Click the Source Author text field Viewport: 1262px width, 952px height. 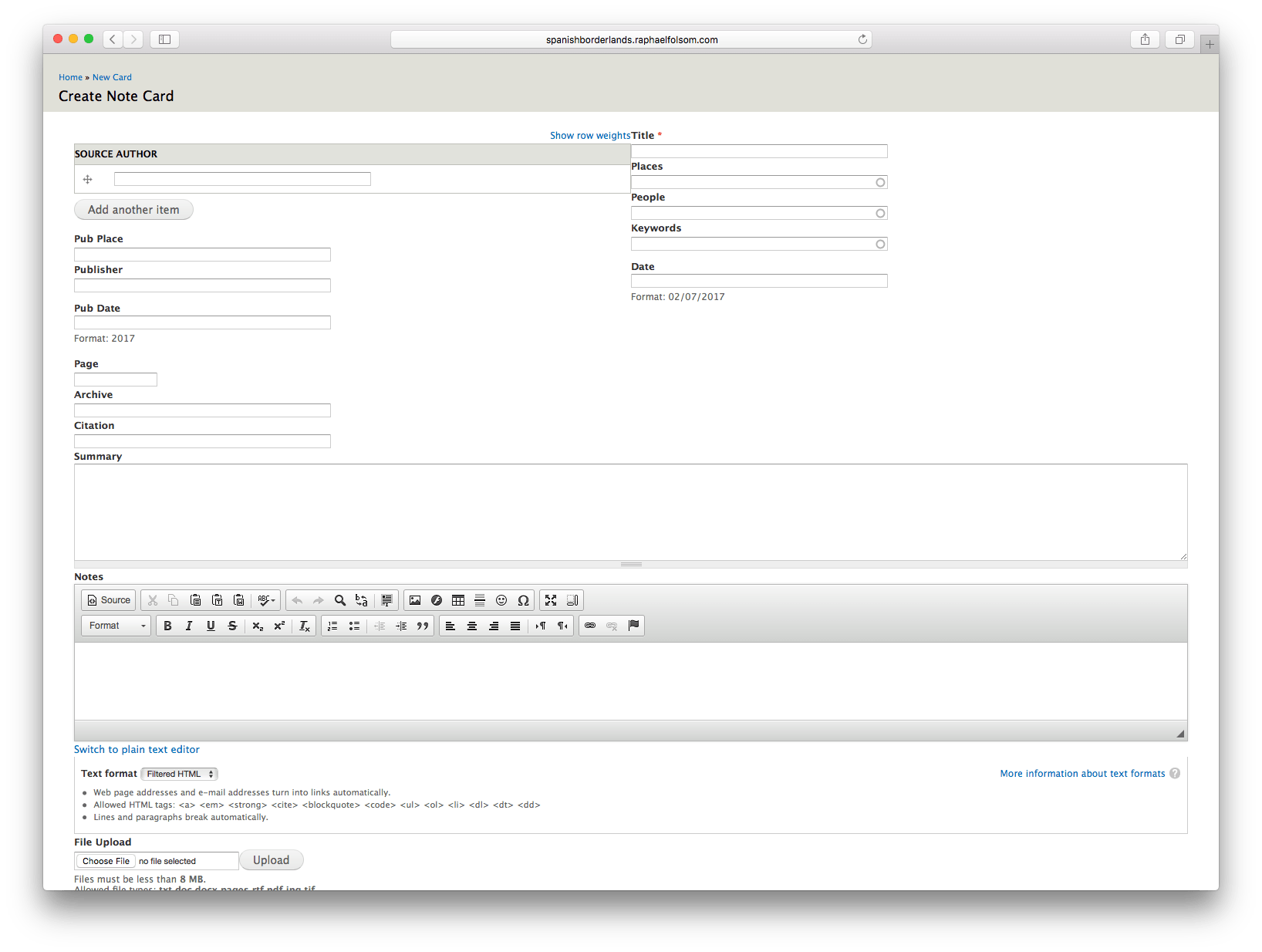242,179
